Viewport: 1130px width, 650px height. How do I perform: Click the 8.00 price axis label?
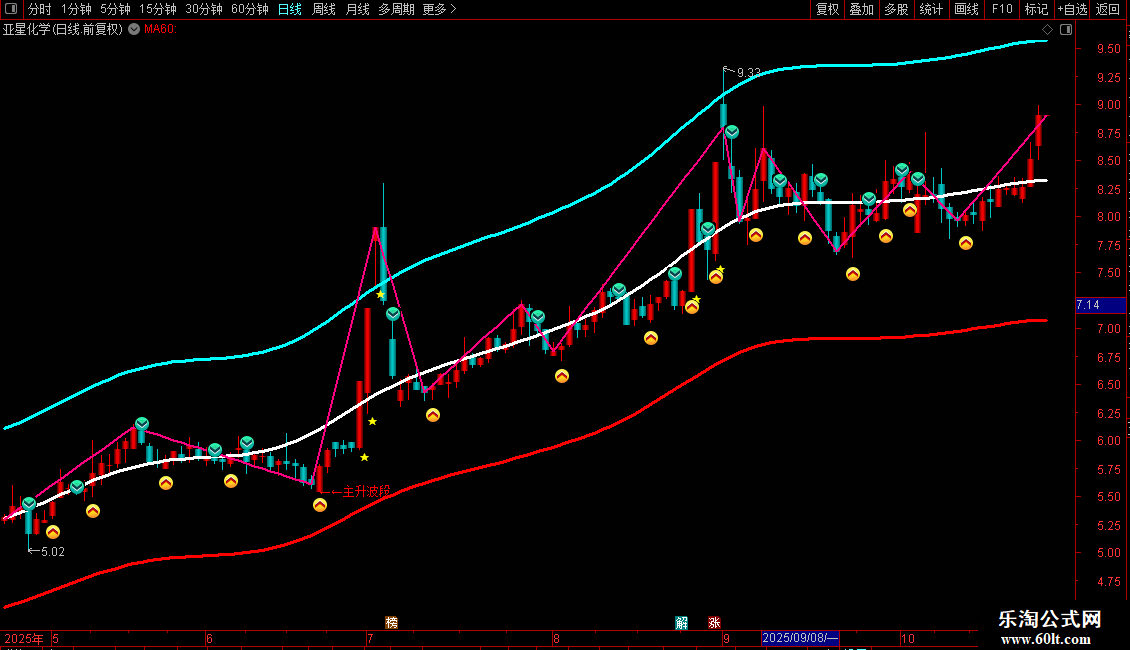click(x=1108, y=217)
